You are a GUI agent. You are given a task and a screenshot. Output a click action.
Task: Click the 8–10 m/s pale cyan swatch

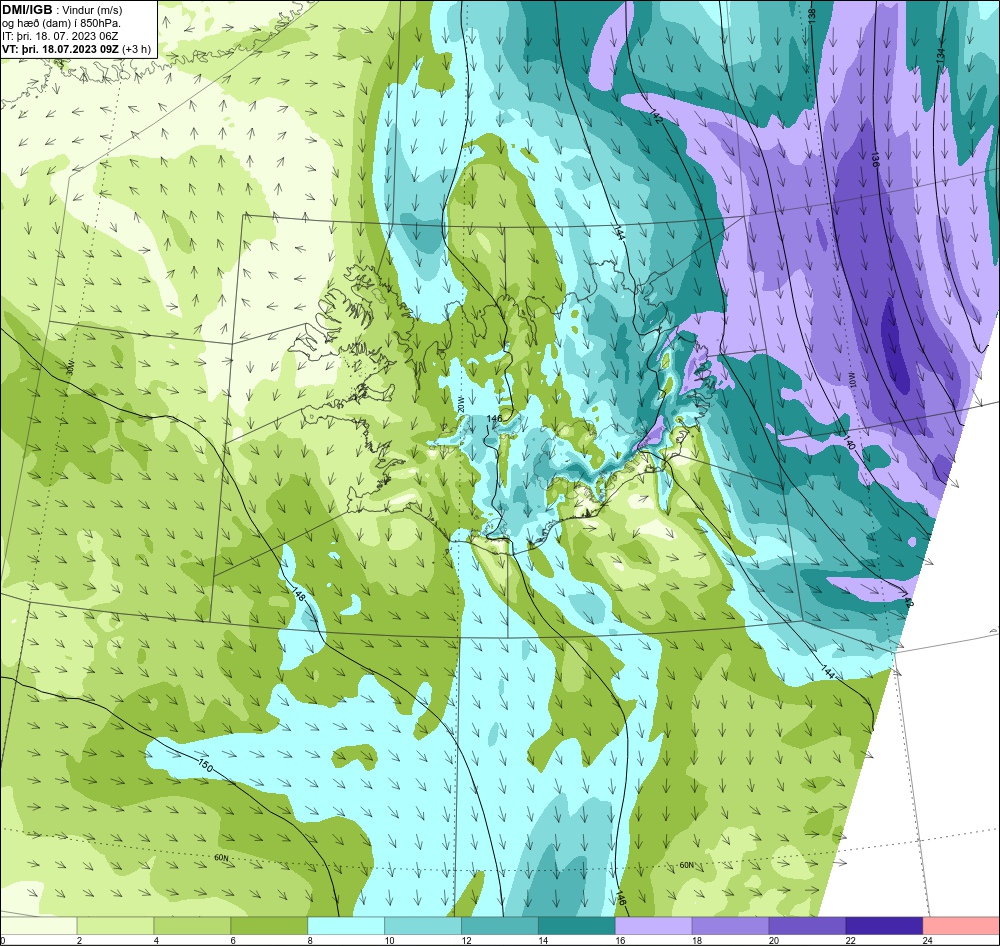[346, 926]
